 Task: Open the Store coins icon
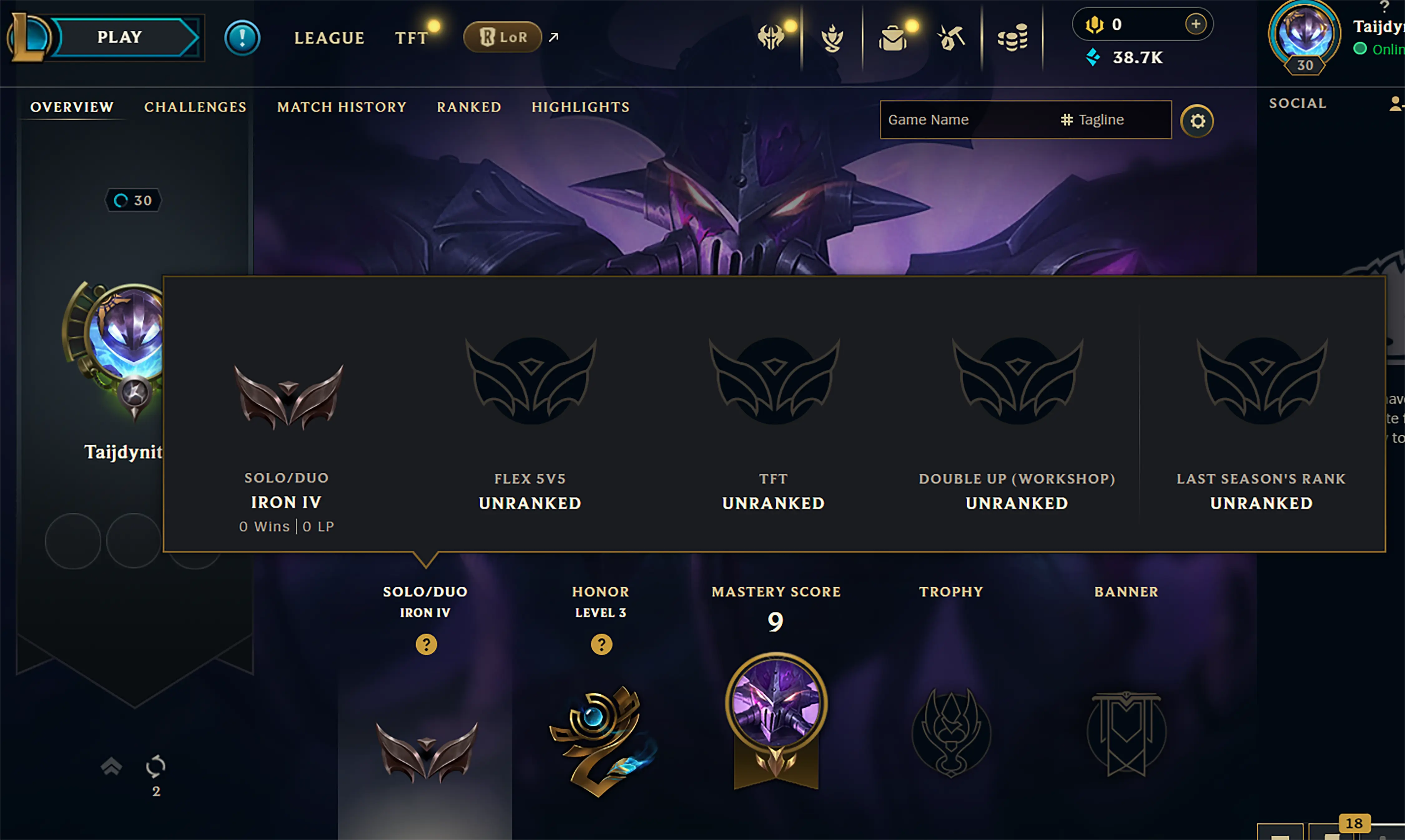1012,38
